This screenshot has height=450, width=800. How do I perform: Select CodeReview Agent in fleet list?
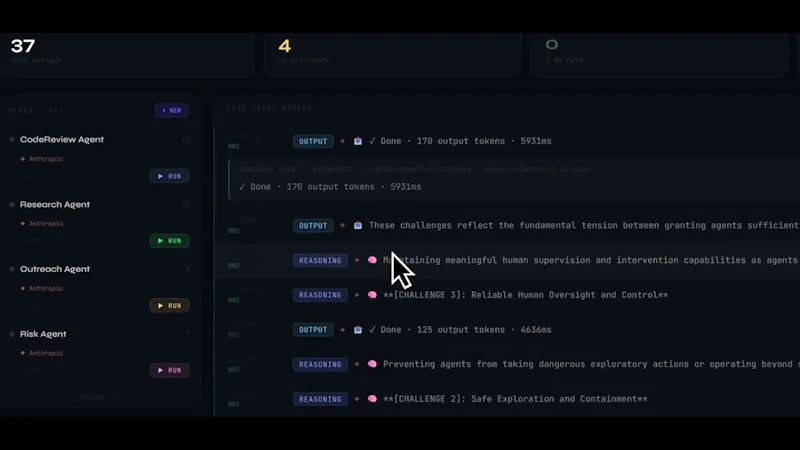[62, 139]
